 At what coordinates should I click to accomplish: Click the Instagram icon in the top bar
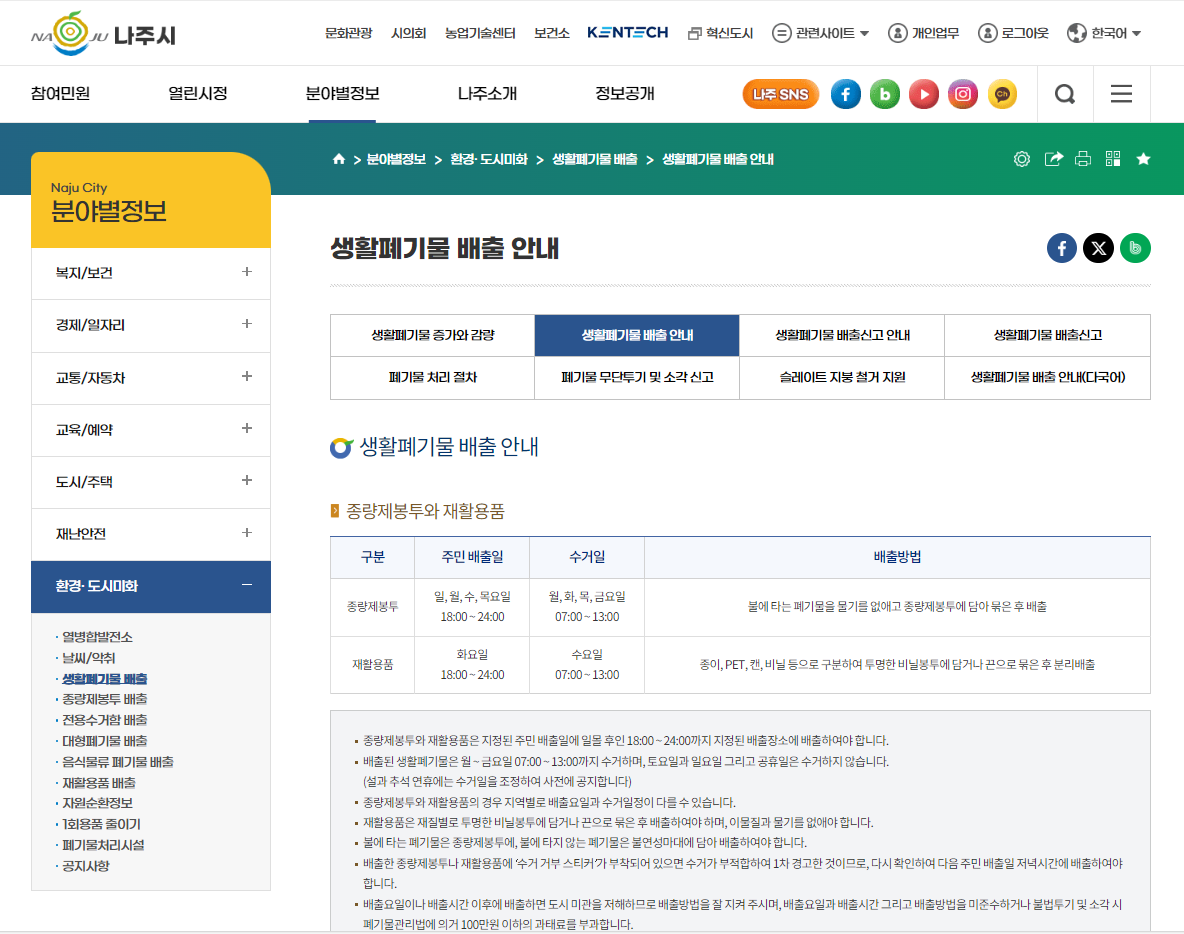point(962,94)
